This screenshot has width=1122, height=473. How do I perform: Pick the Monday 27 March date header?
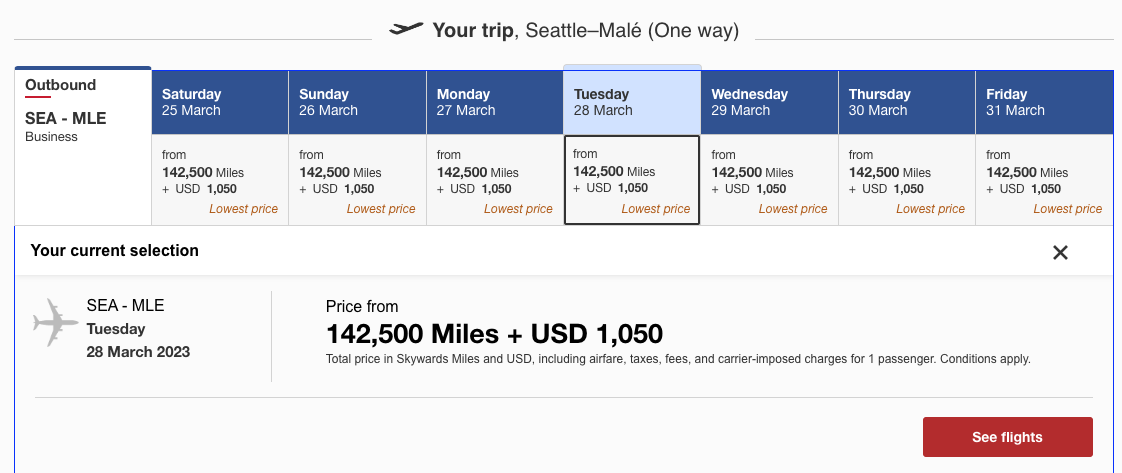494,102
